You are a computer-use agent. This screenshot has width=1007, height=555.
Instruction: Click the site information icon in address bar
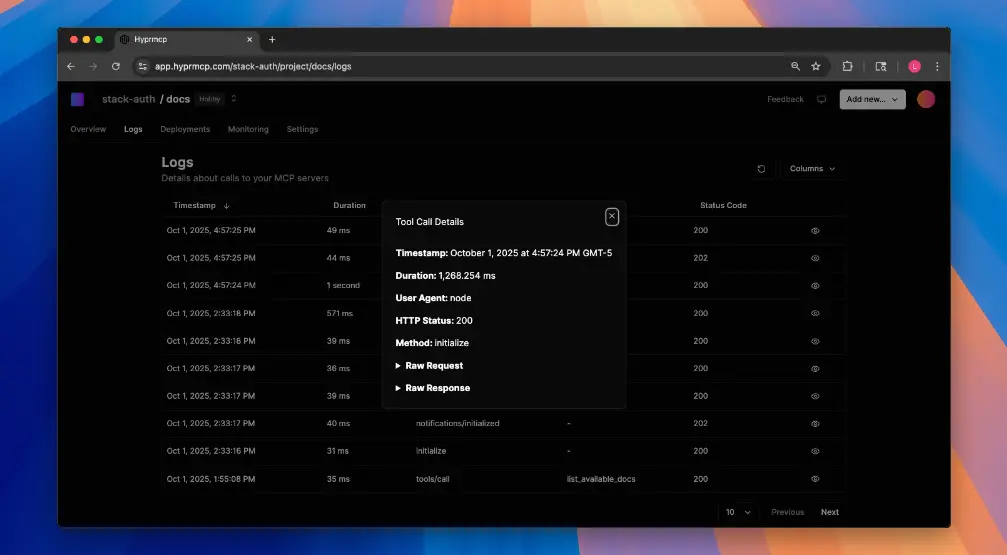click(x=143, y=66)
